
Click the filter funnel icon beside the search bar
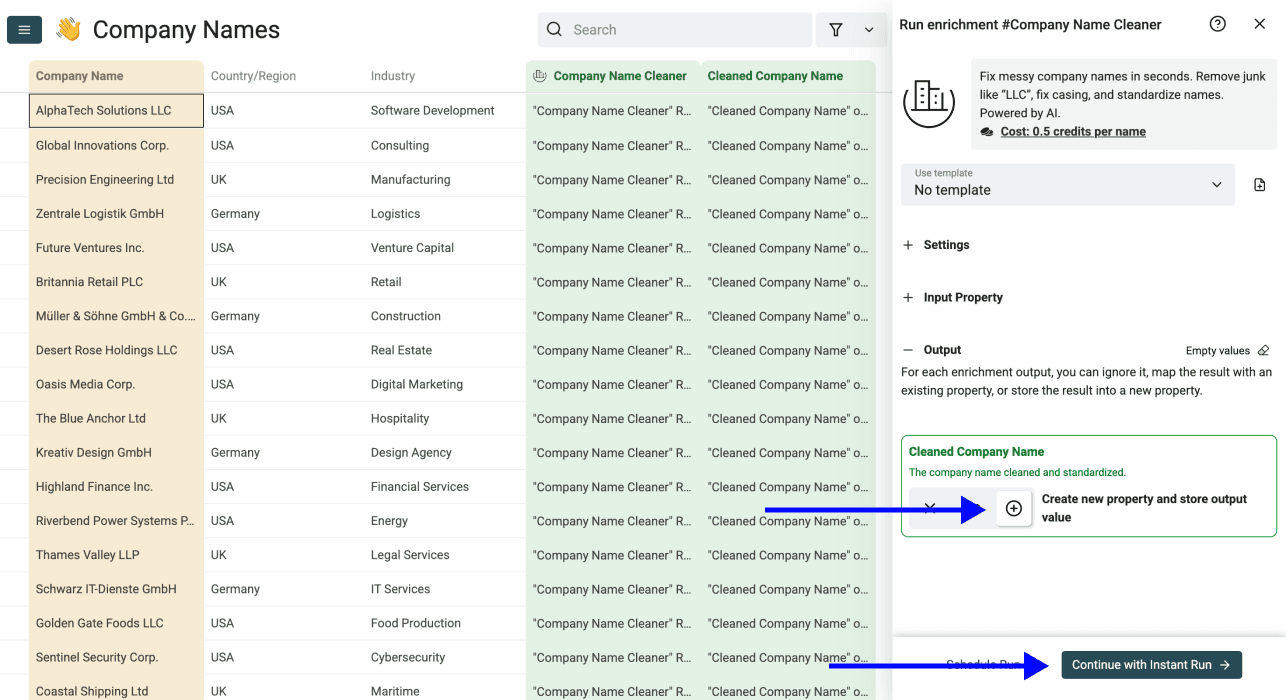coord(836,30)
